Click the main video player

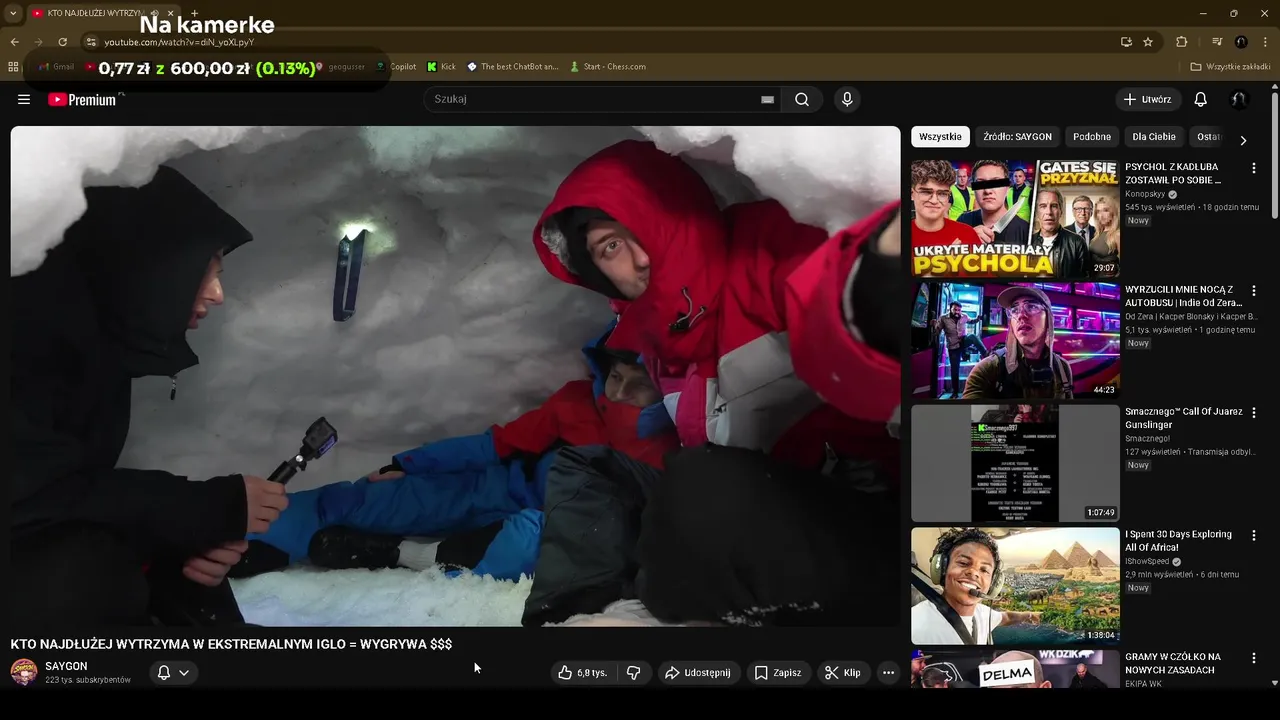click(455, 376)
